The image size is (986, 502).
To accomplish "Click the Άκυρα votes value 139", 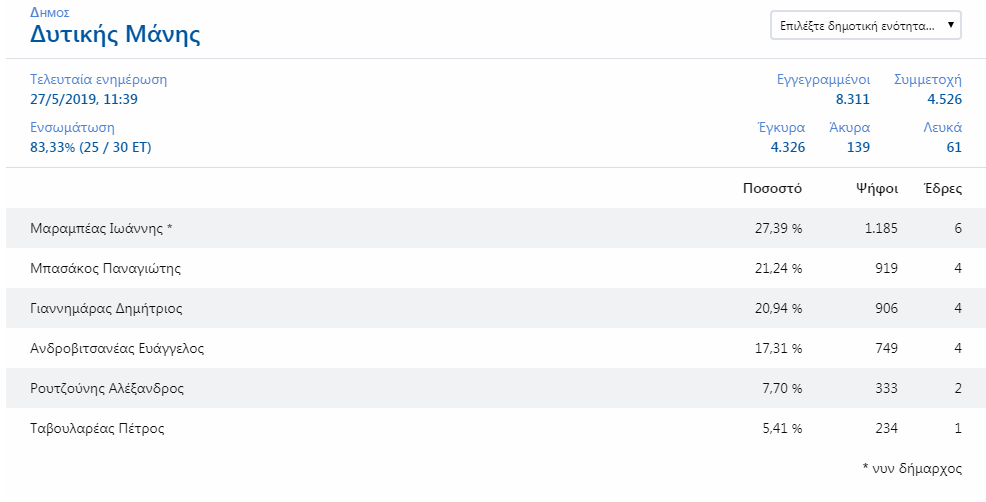I will click(859, 147).
